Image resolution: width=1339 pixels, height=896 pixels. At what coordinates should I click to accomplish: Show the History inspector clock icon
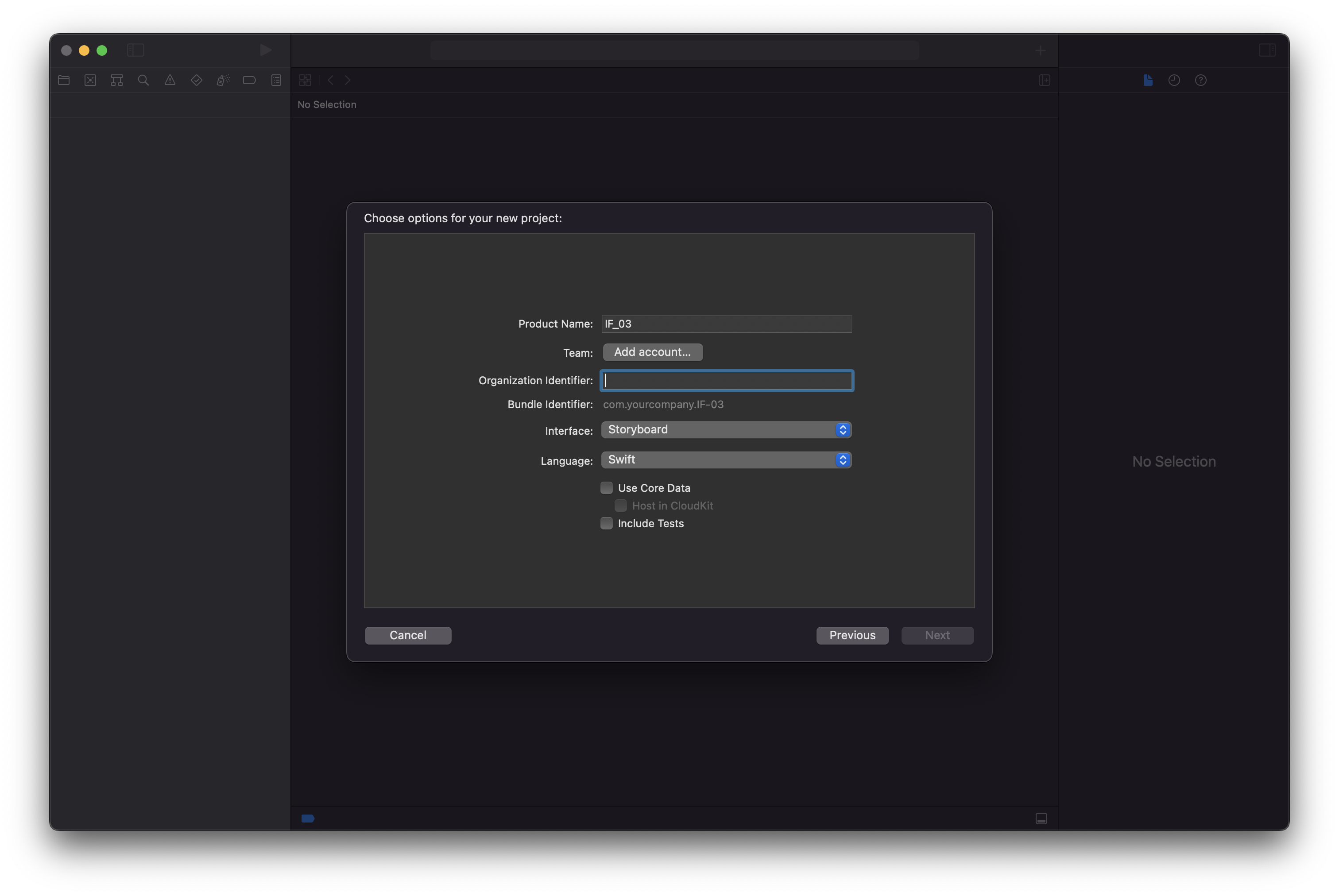pyautogui.click(x=1174, y=80)
